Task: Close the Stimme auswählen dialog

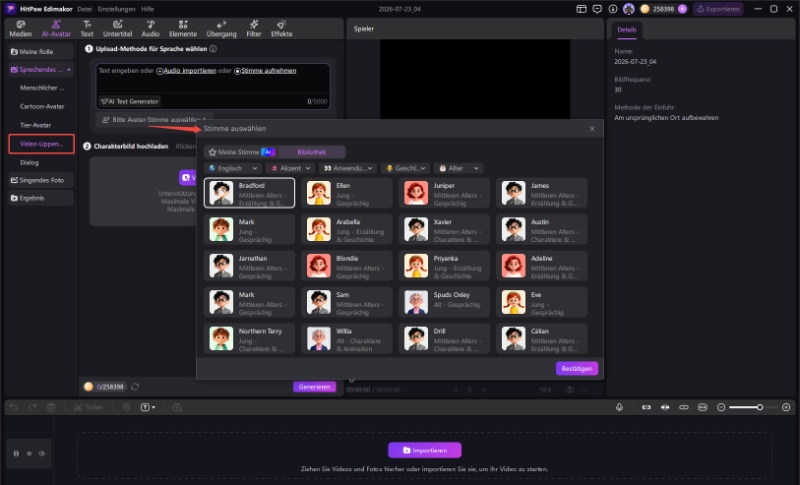Action: [x=592, y=129]
